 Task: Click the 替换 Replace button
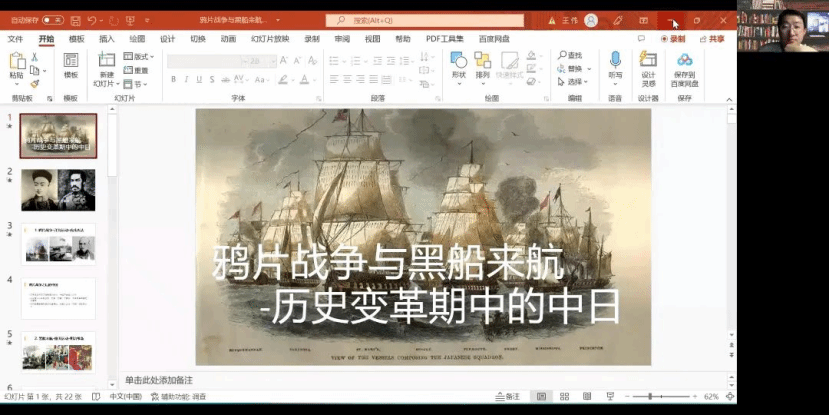574,69
